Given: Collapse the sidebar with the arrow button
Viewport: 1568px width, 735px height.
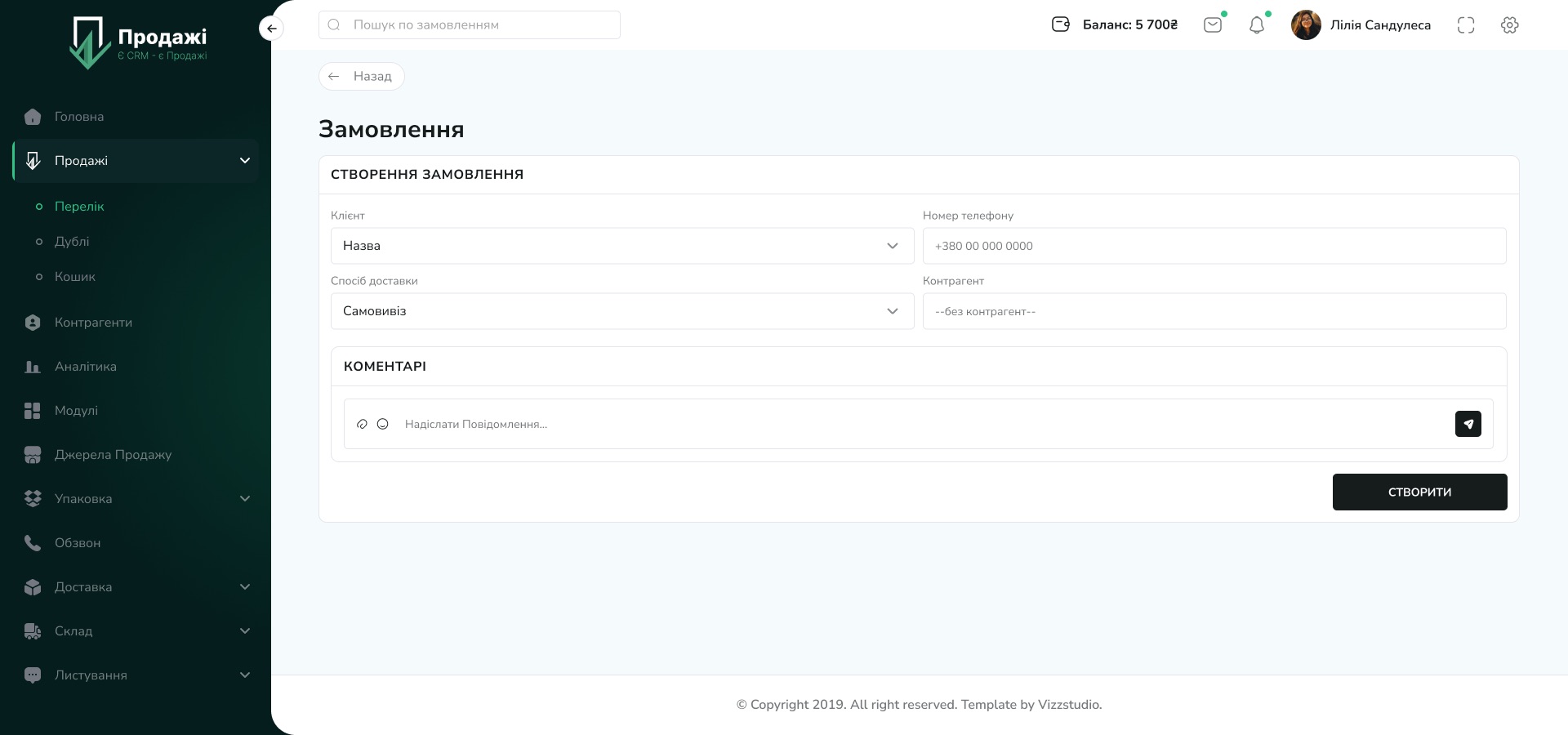Looking at the screenshot, I should pyautogui.click(x=271, y=29).
